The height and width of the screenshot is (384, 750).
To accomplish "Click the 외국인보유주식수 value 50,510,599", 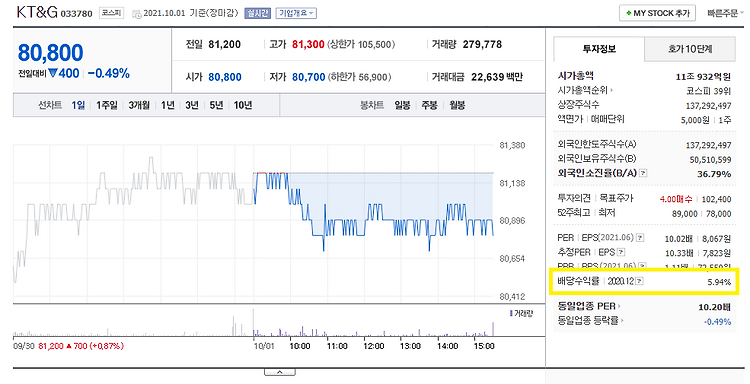I will (x=710, y=160).
